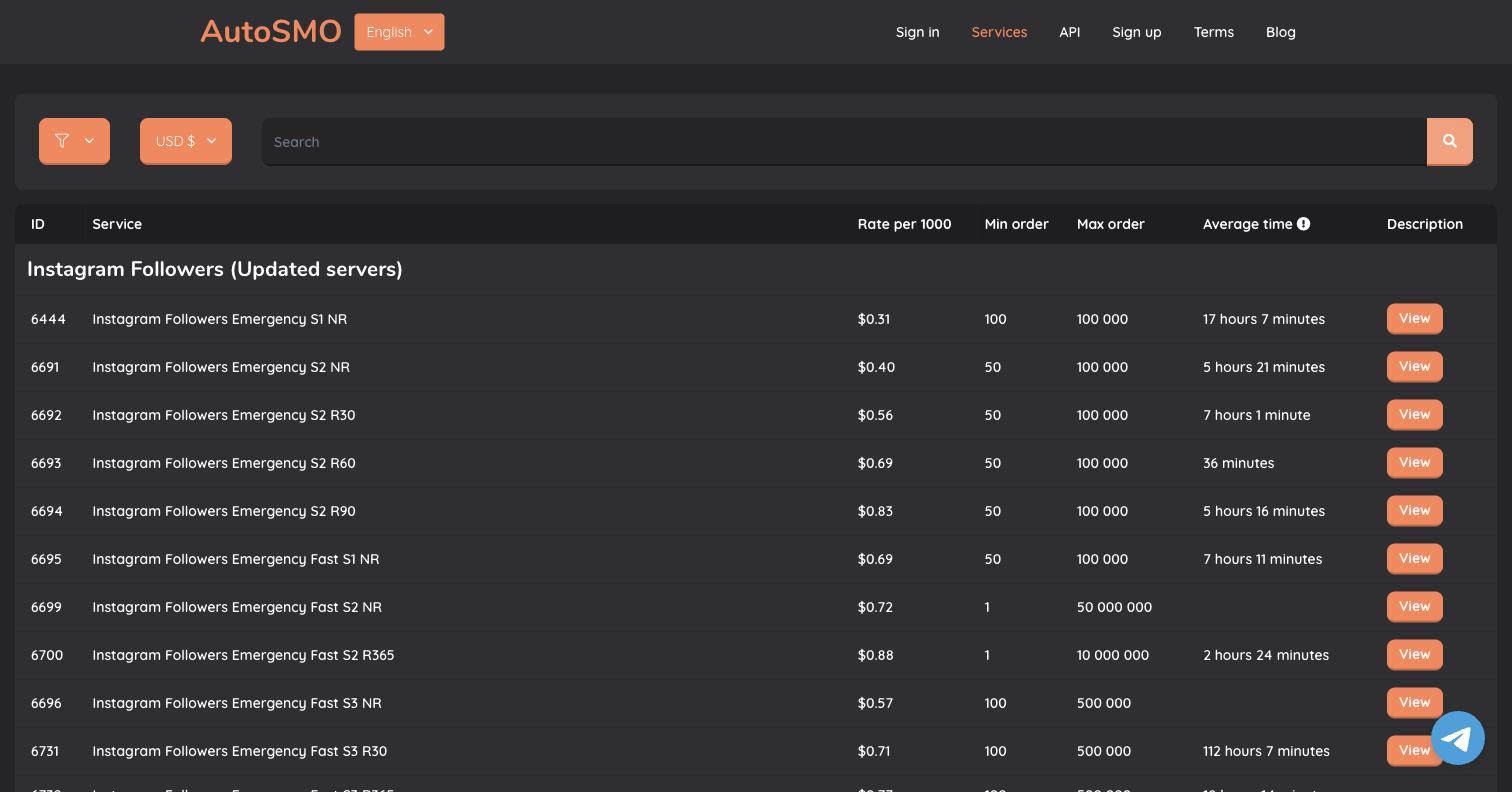1512x792 pixels.
Task: Focus the Search input field
Action: pyautogui.click(x=844, y=142)
